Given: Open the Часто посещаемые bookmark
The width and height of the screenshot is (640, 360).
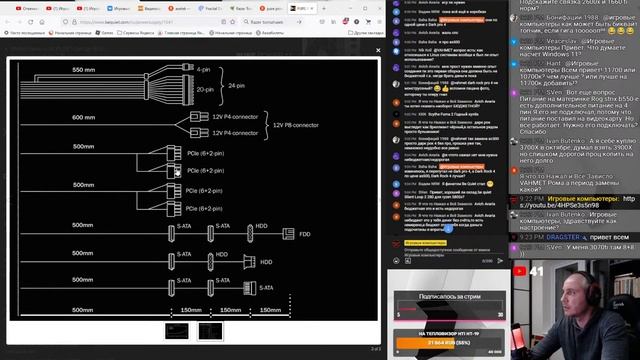Looking at the screenshot, I should pos(24,33).
